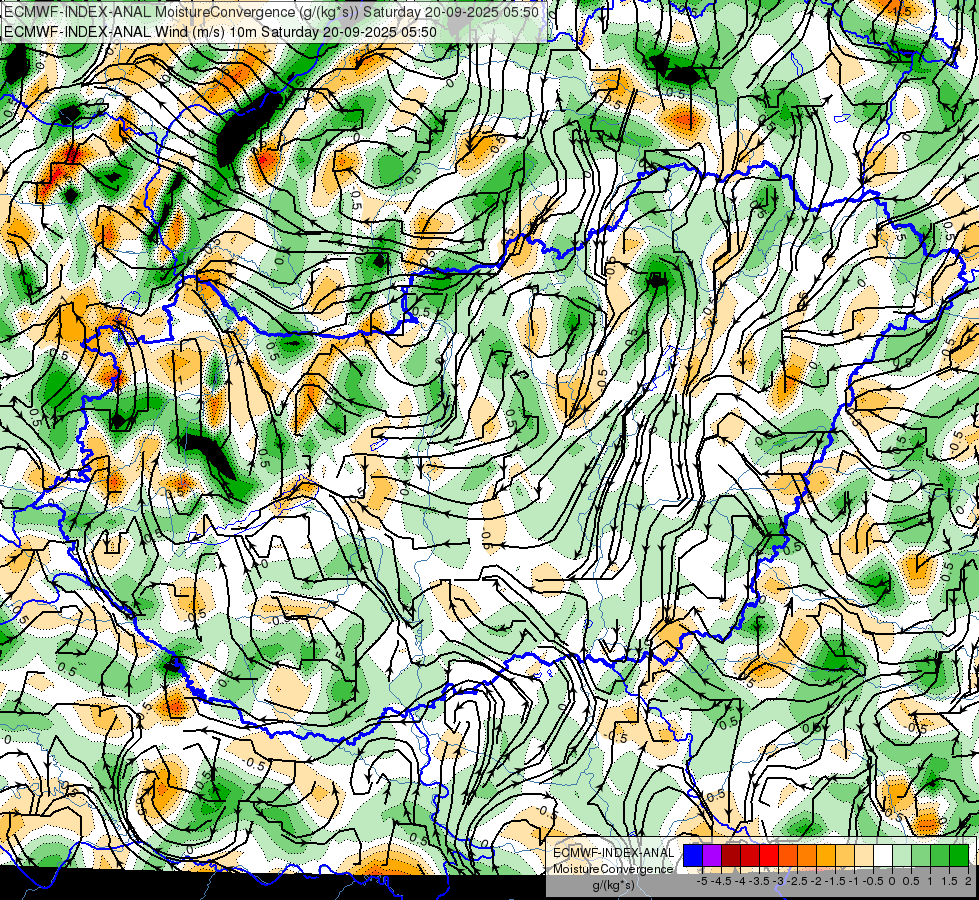Click the palest green legend swatch beside white
Viewport: 979px width, 900px height.
click(902, 856)
